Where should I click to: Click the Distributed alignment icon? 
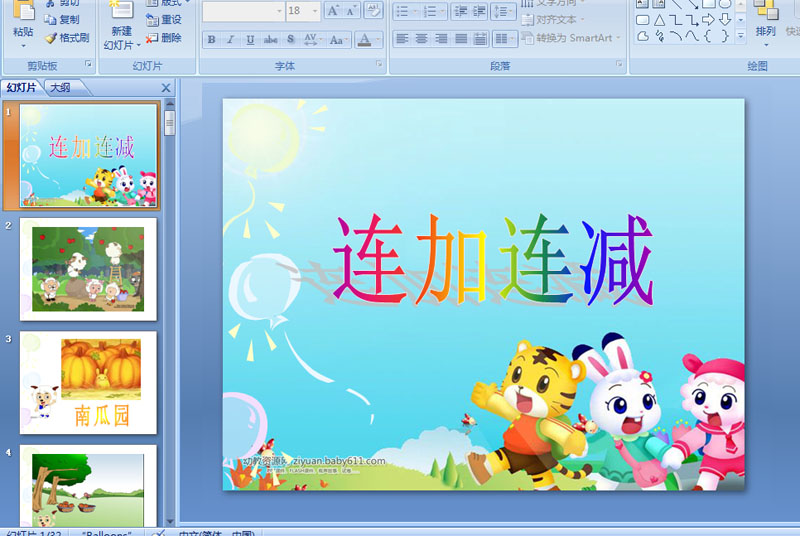[480, 39]
